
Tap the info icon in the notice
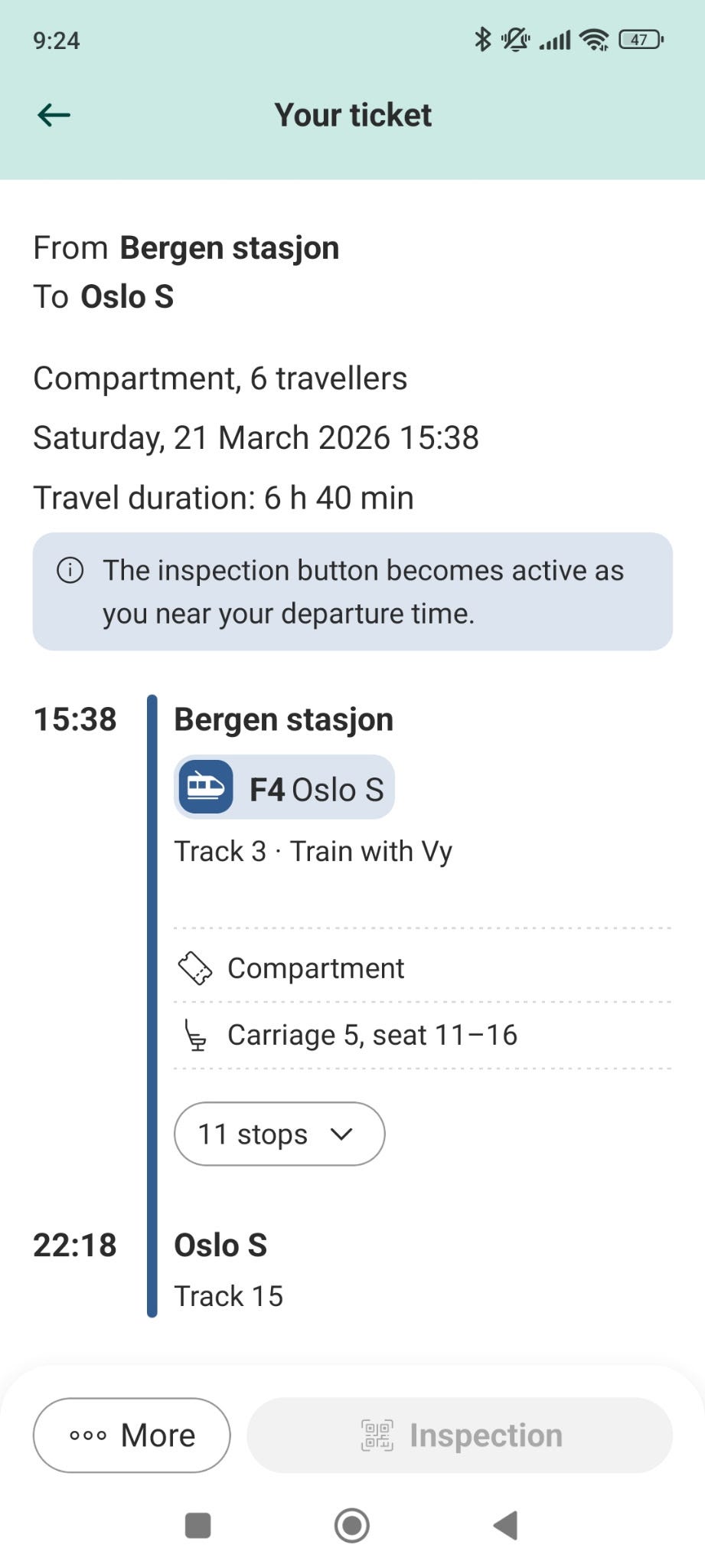tap(70, 570)
